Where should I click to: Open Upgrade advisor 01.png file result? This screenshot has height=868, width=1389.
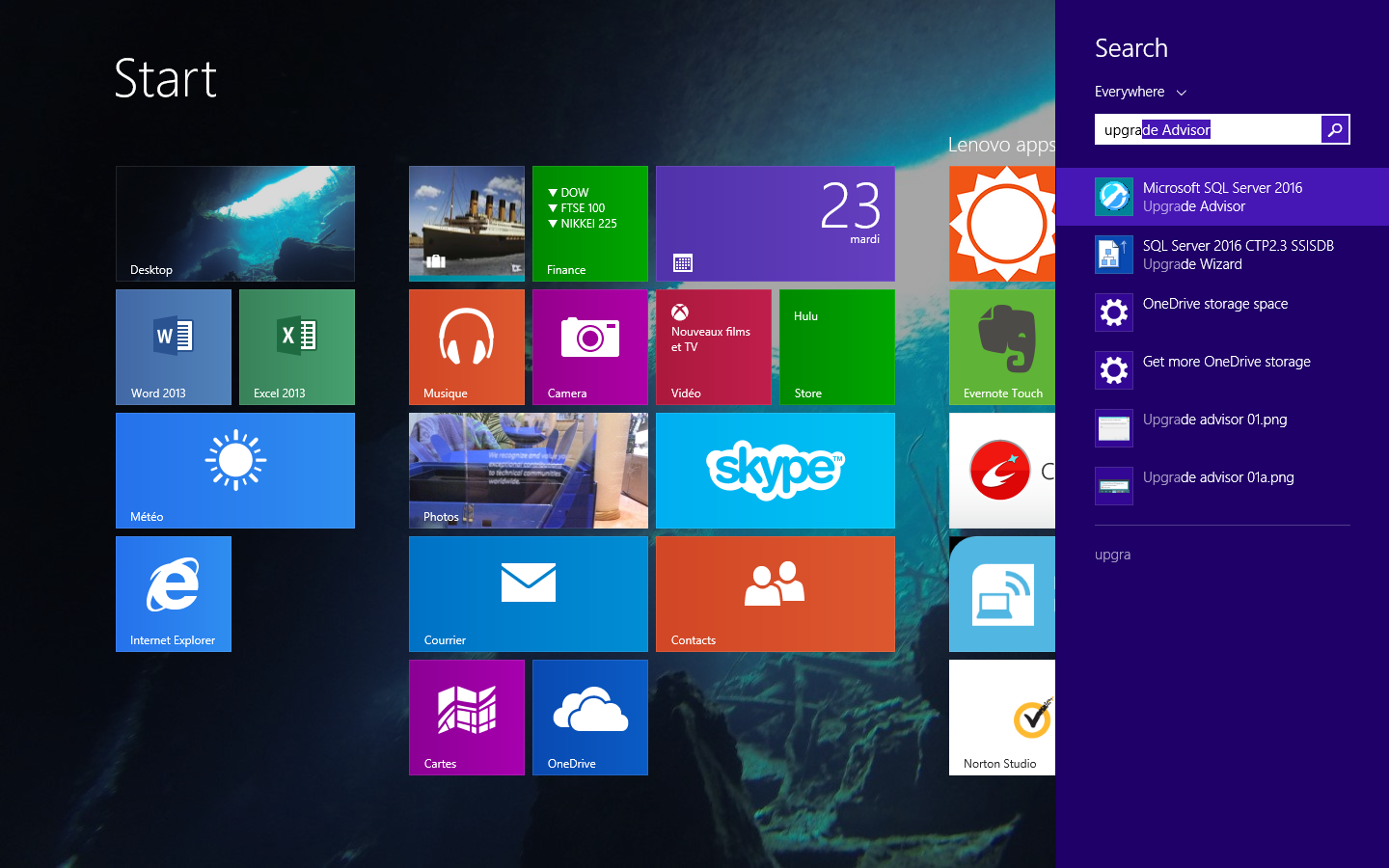[1222, 428]
